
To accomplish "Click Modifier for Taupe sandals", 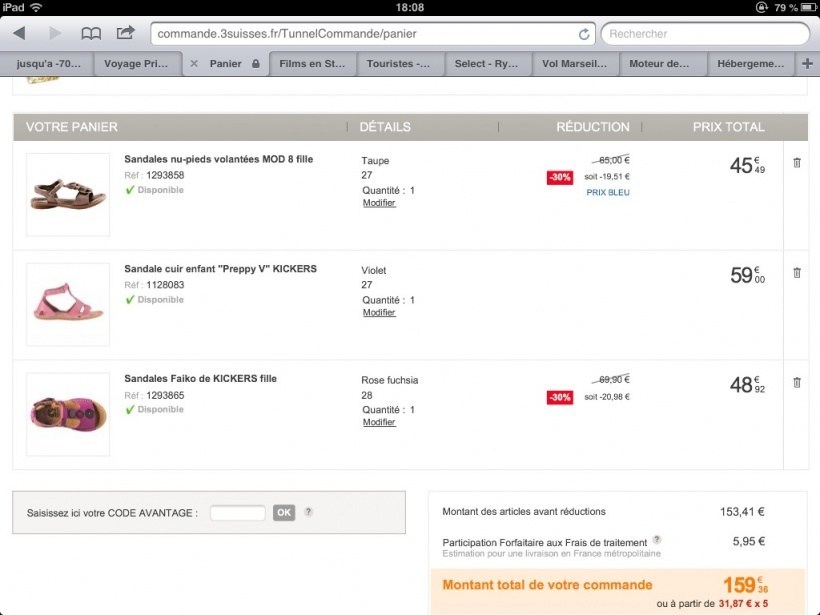I will tap(379, 203).
